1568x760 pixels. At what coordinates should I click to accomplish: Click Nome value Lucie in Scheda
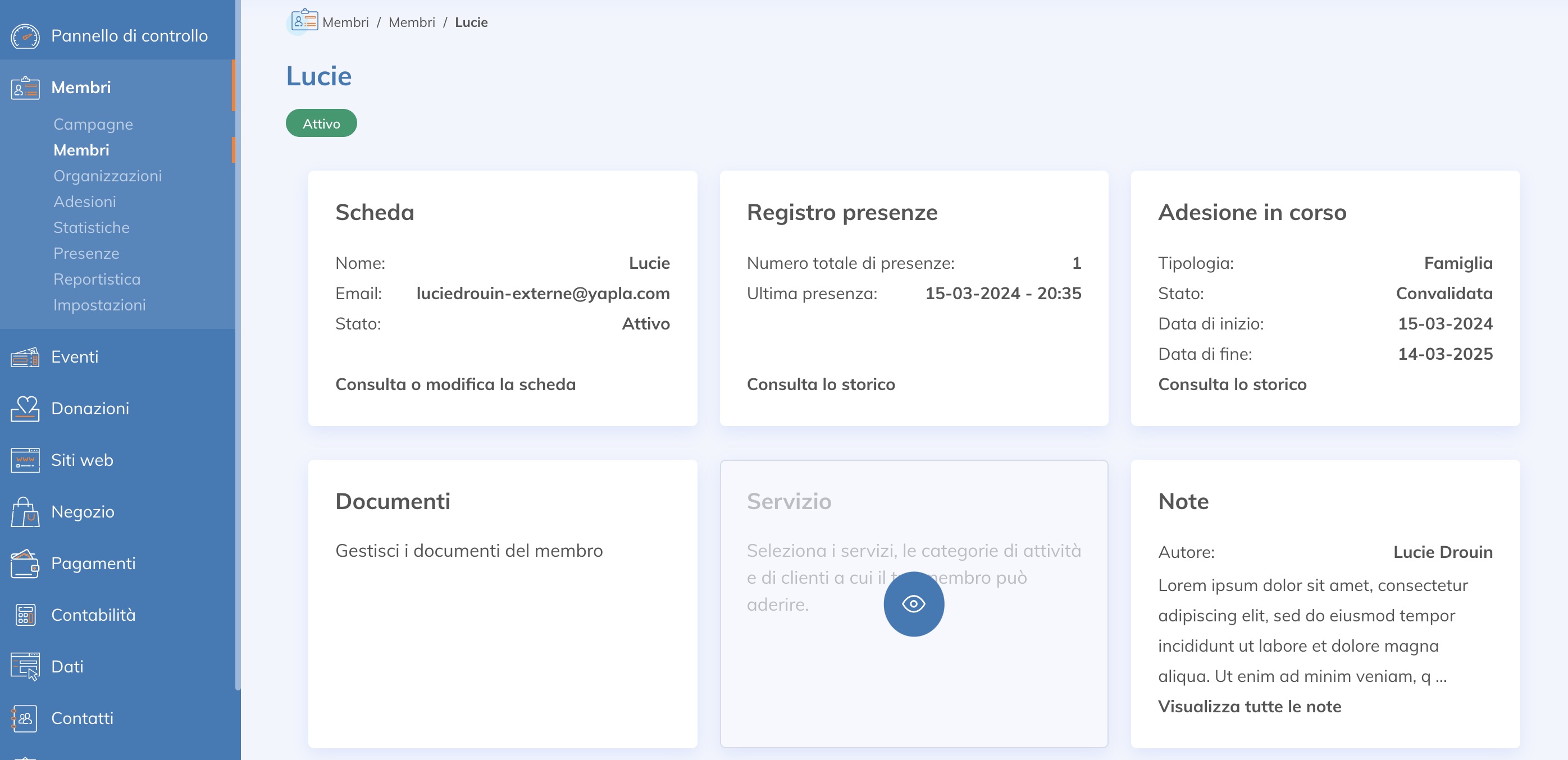tap(649, 263)
